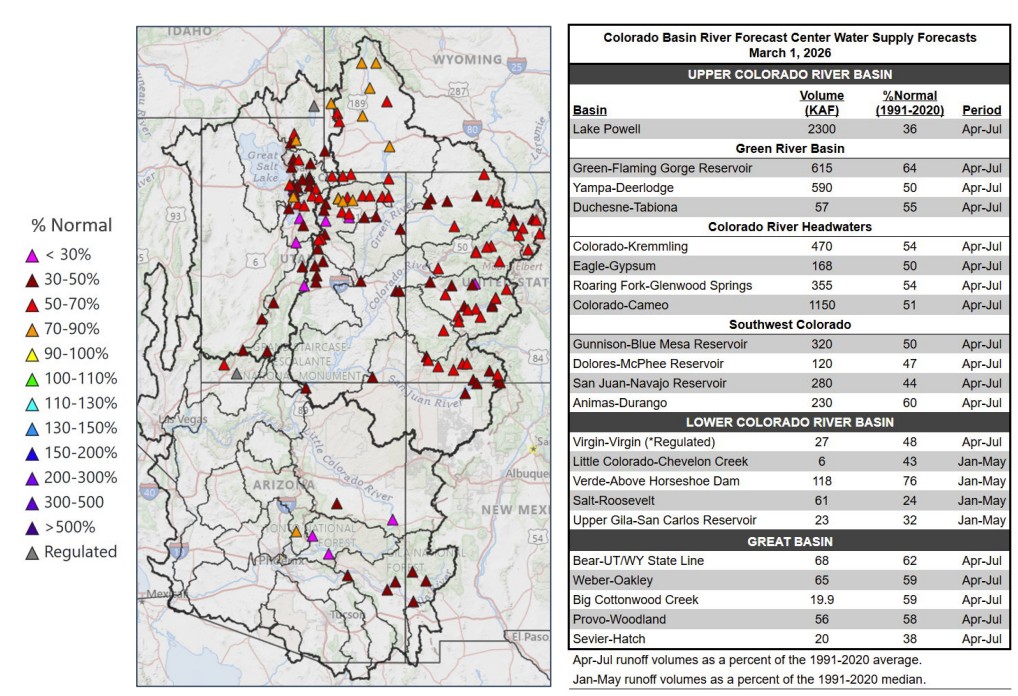Image resolution: width=1018 pixels, height=696 pixels.
Task: Click the Route 287 highway shield in Wyoming
Action: (458, 91)
